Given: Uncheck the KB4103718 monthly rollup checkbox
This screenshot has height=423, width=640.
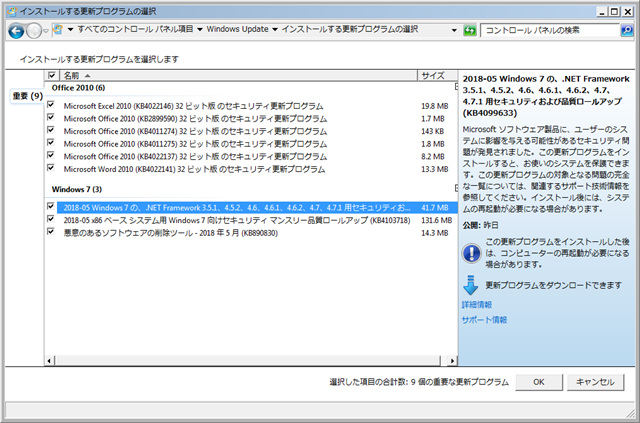Looking at the screenshot, I should click(x=51, y=219).
